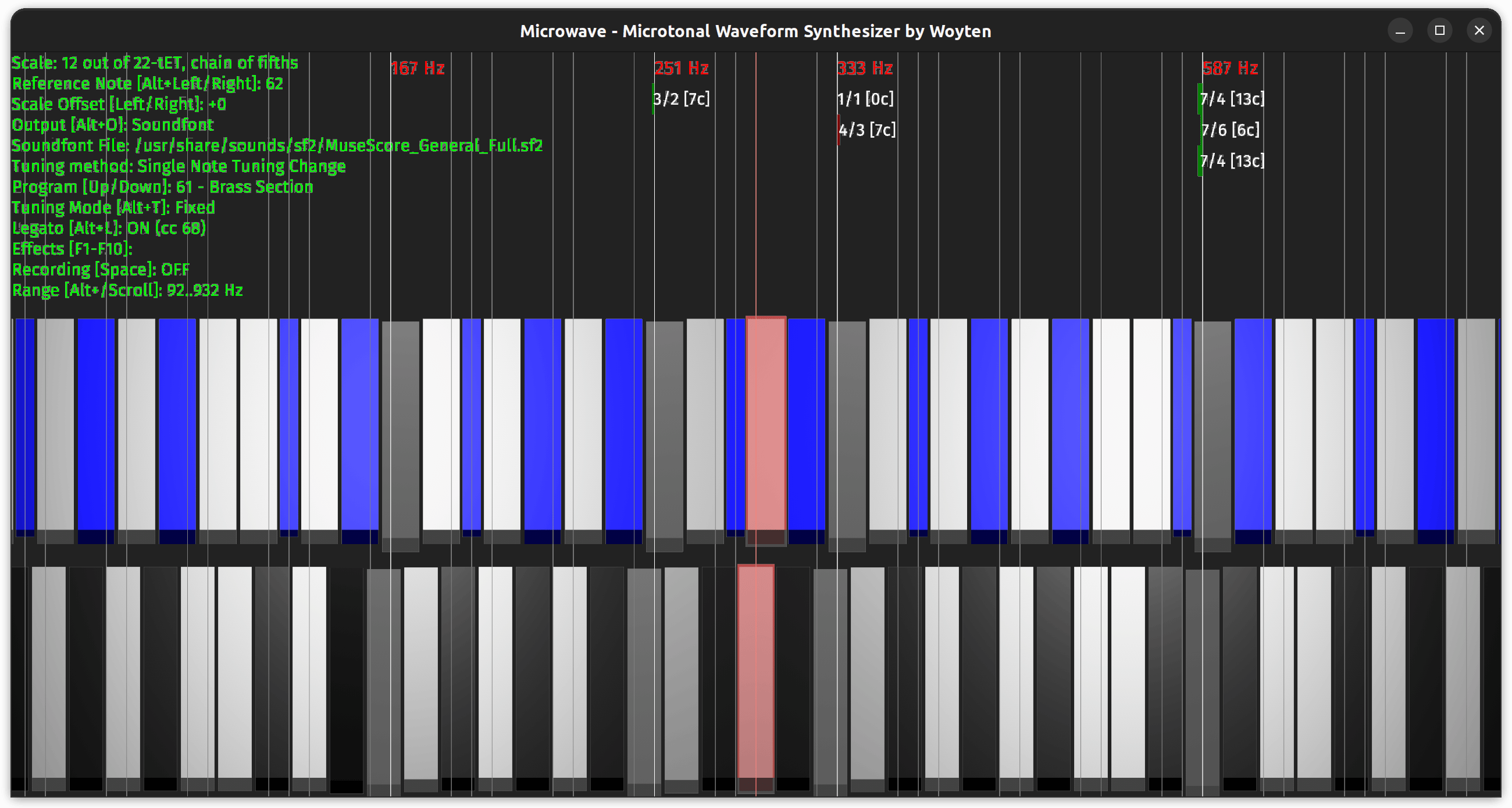
Task: Minimize the Microwave window
Action: click(1400, 30)
